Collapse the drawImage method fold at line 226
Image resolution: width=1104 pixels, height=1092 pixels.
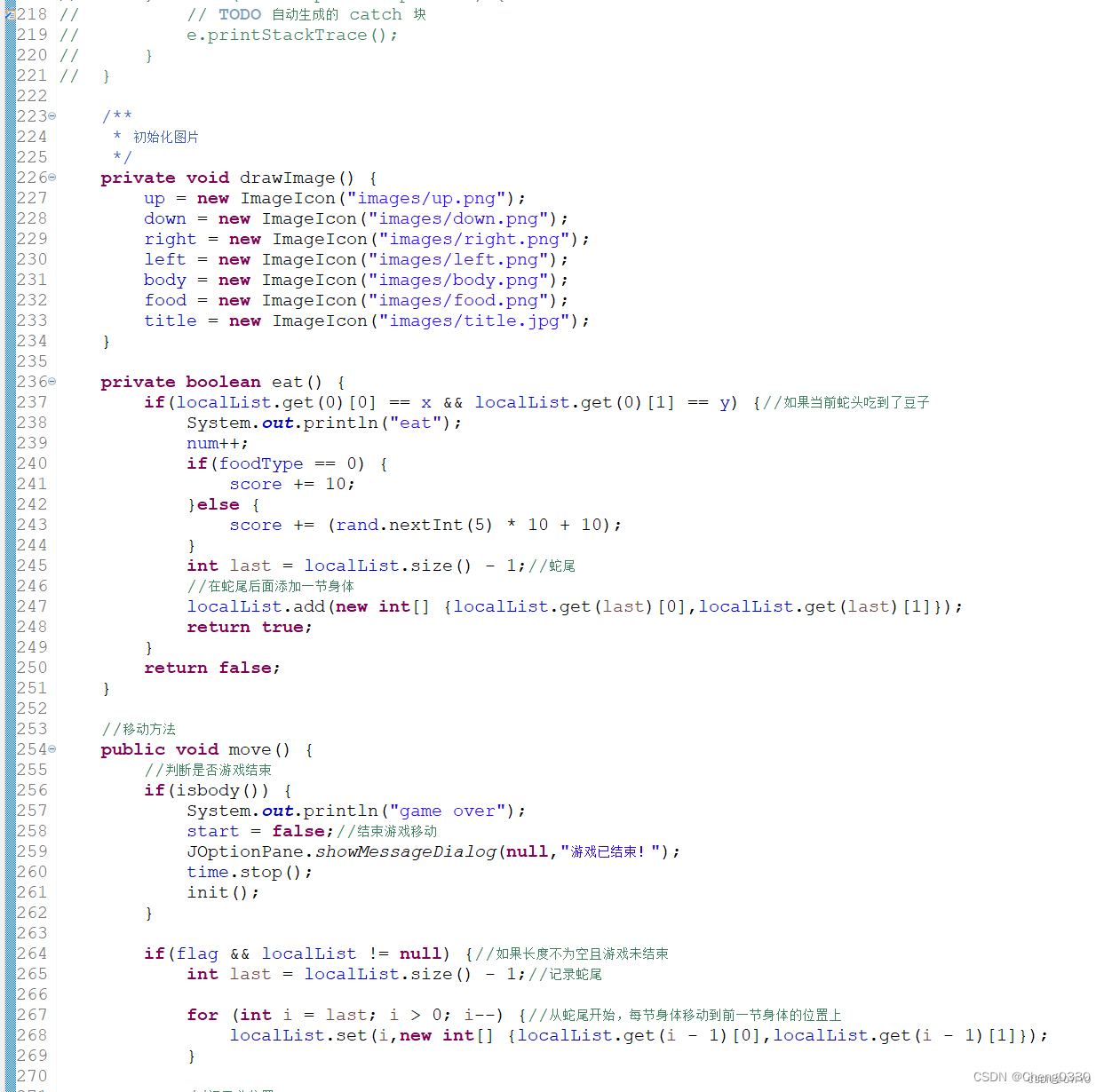point(52,178)
